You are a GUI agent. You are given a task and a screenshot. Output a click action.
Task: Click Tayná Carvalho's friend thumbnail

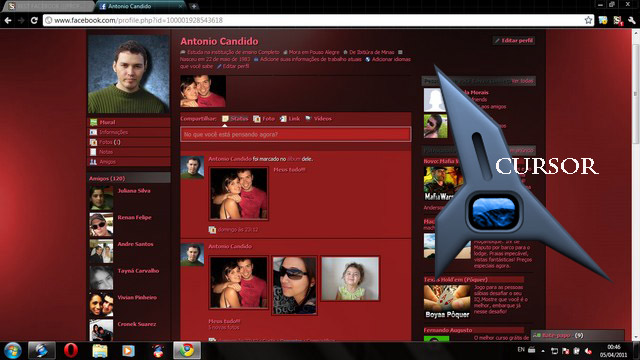tap(101, 278)
